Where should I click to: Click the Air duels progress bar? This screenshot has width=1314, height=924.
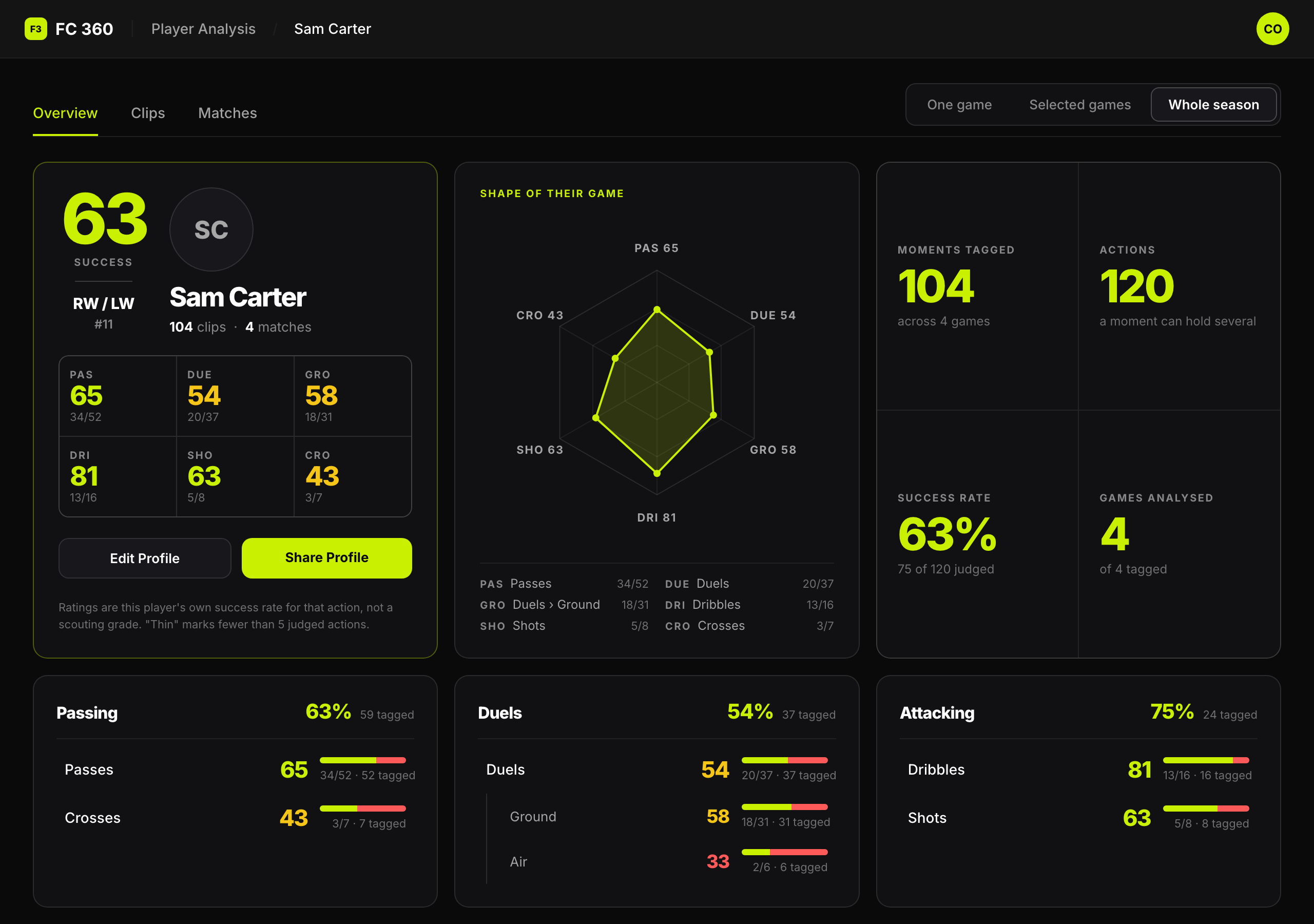pos(785,852)
